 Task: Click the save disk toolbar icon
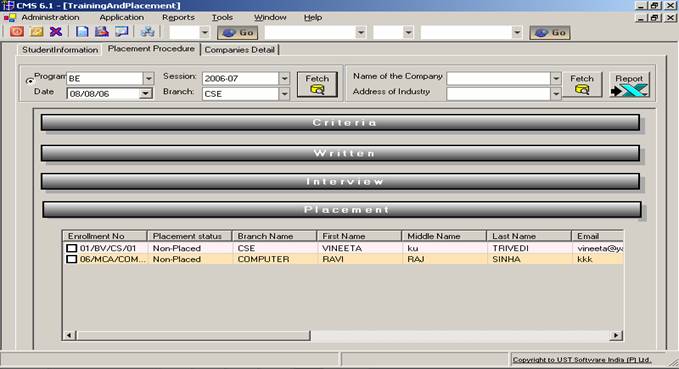[x=102, y=32]
